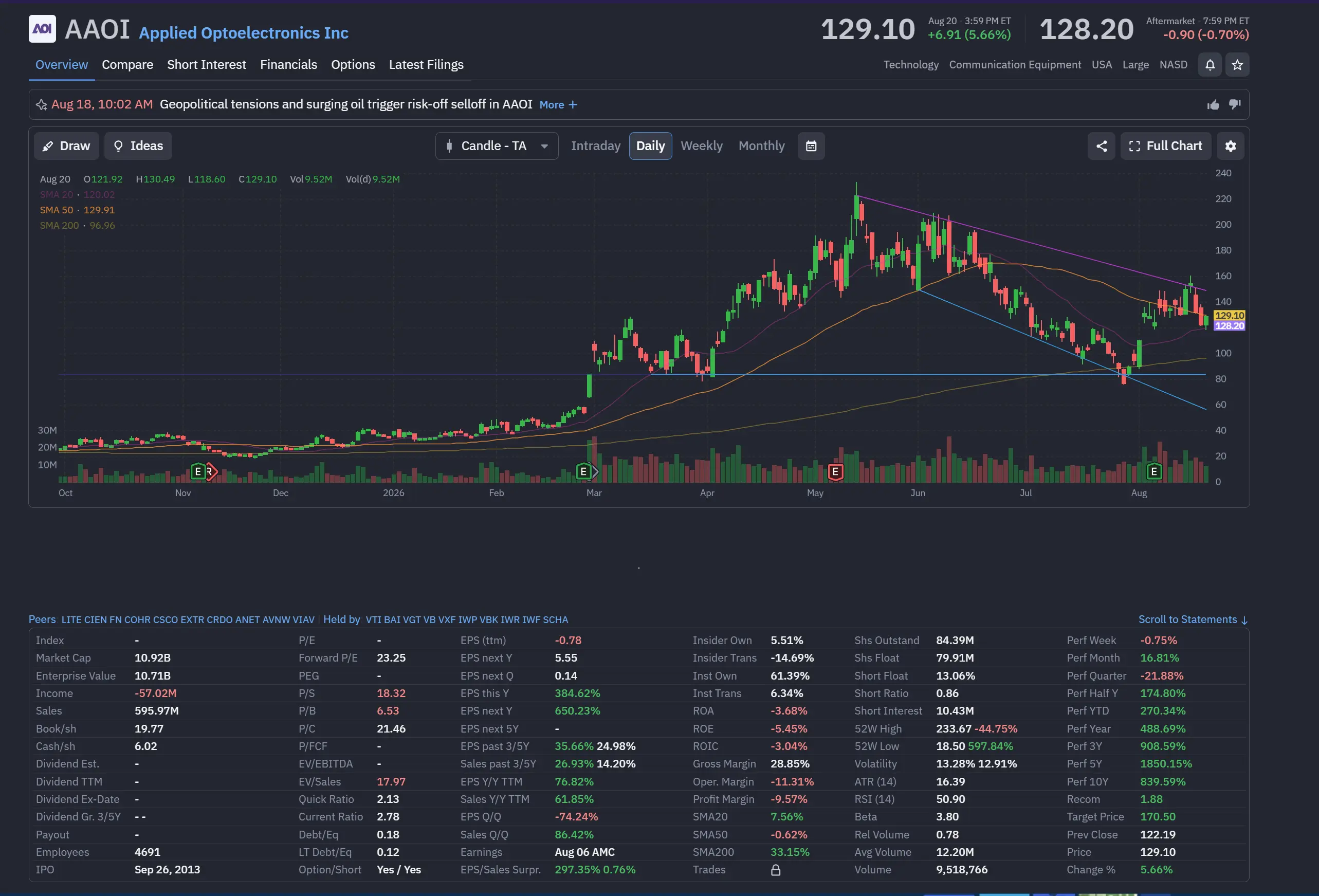Give thumbs down to the news summary
Viewport: 1319px width, 896px height.
tap(1234, 104)
